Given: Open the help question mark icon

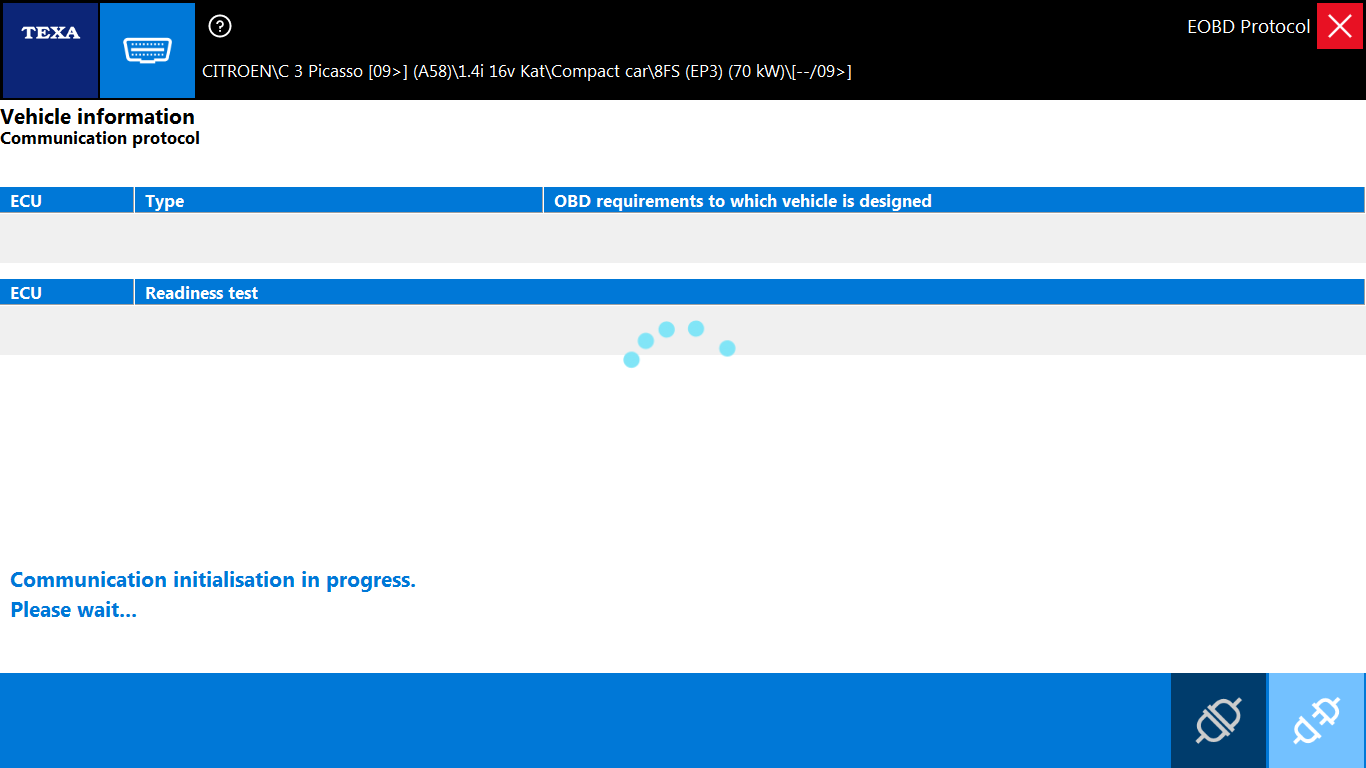Looking at the screenshot, I should [220, 26].
